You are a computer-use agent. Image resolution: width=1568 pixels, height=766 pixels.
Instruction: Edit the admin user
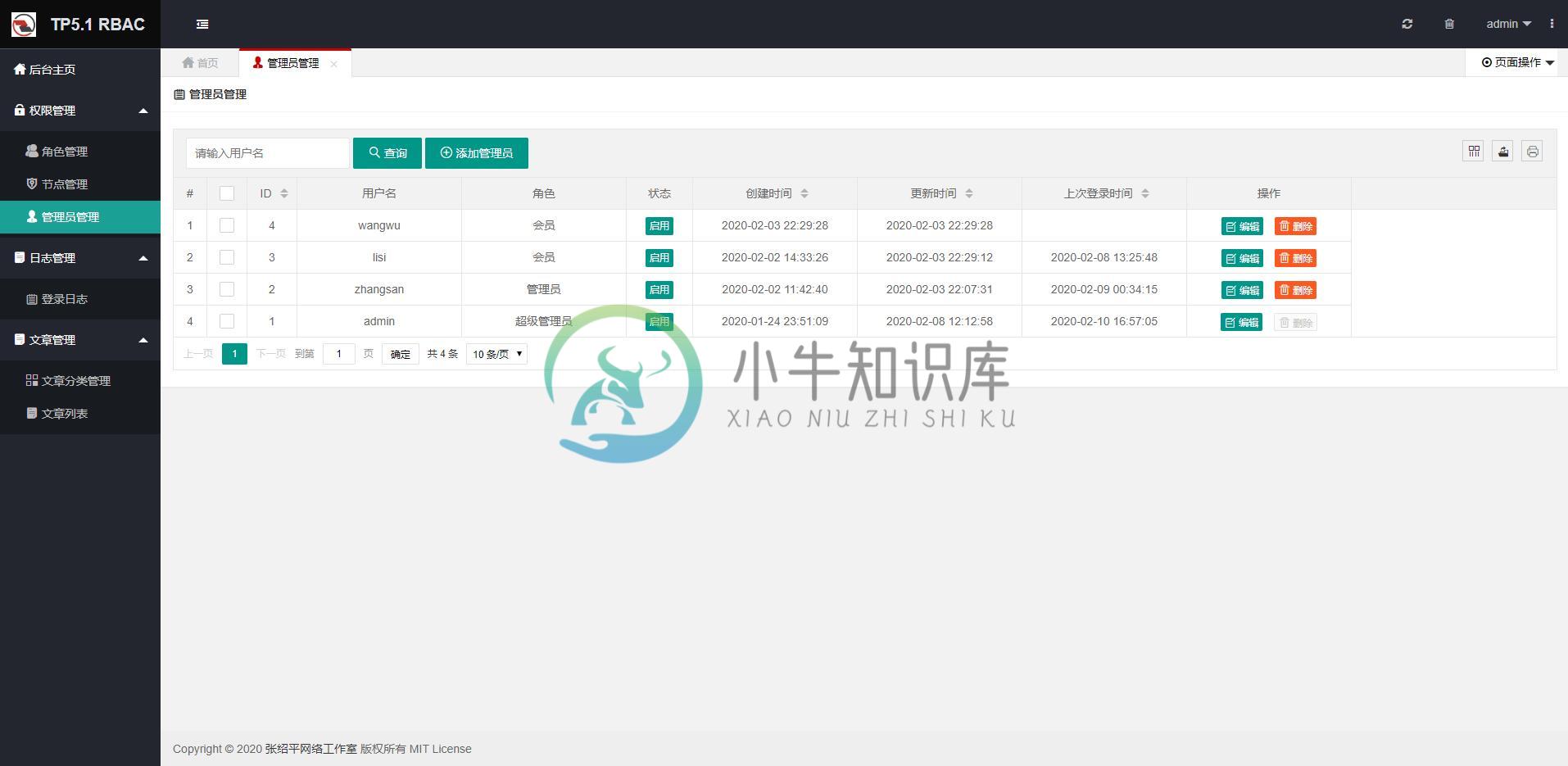(x=1242, y=322)
